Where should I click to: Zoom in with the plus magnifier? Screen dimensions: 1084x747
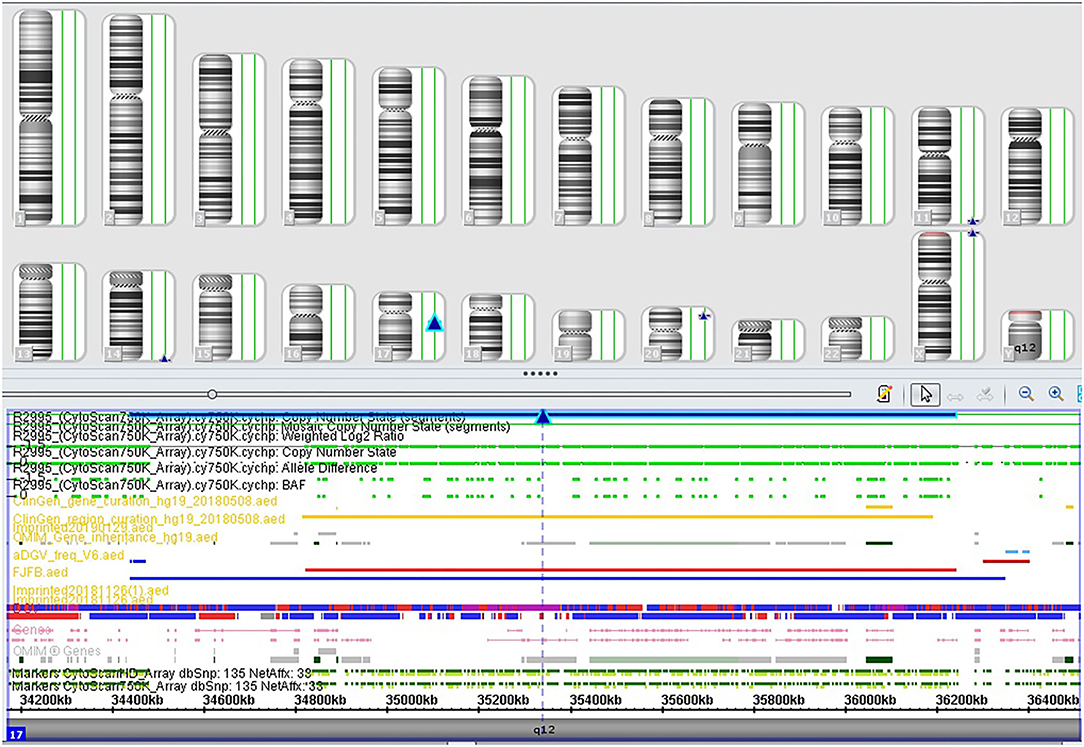click(1056, 394)
